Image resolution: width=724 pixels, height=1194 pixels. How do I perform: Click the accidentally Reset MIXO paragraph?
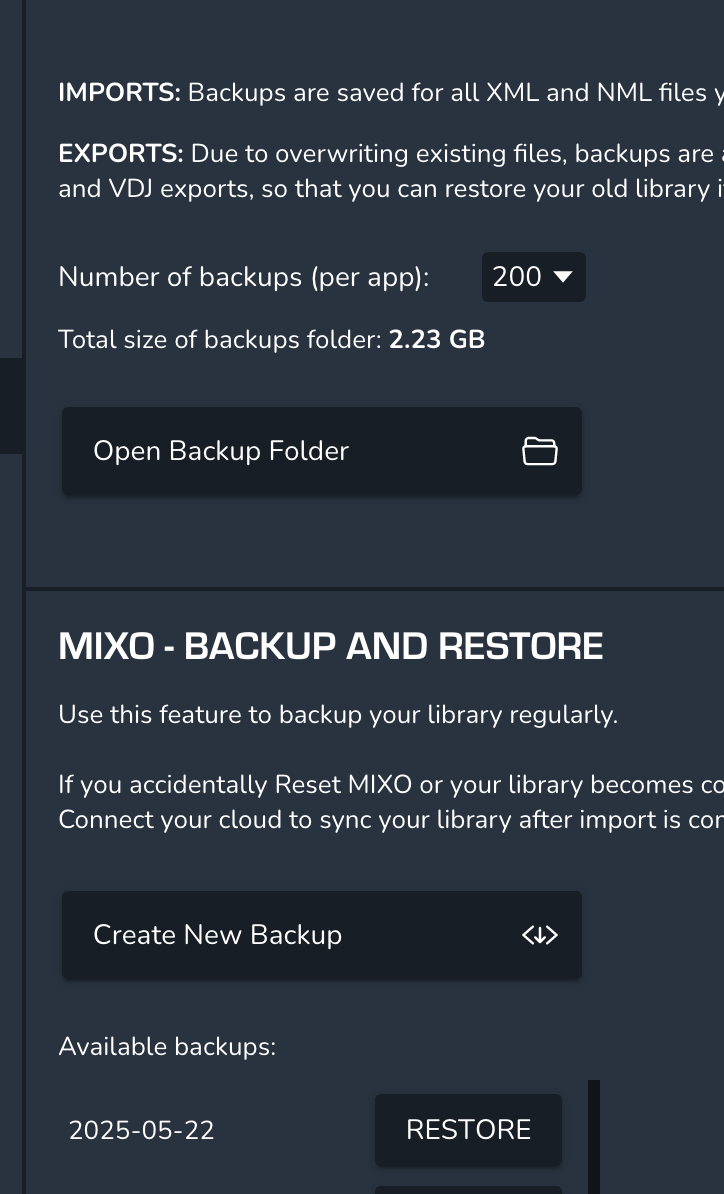pyautogui.click(x=391, y=802)
